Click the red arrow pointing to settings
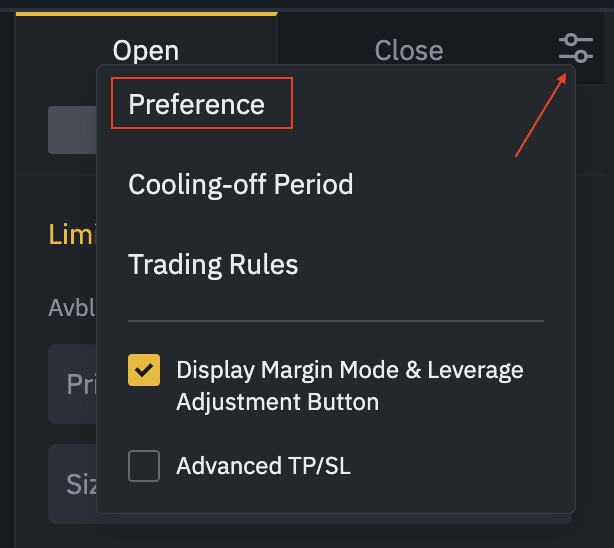This screenshot has height=548, width=614. 540,120
